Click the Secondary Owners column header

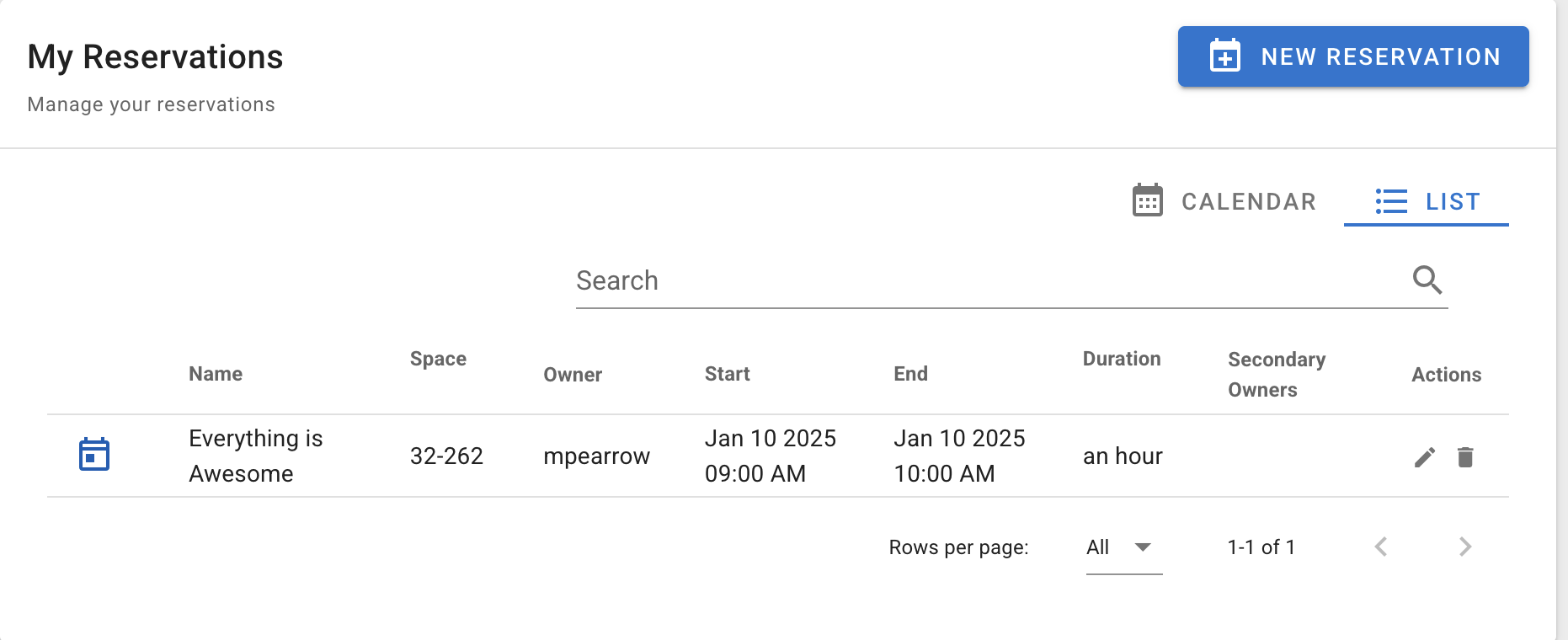pos(1276,374)
